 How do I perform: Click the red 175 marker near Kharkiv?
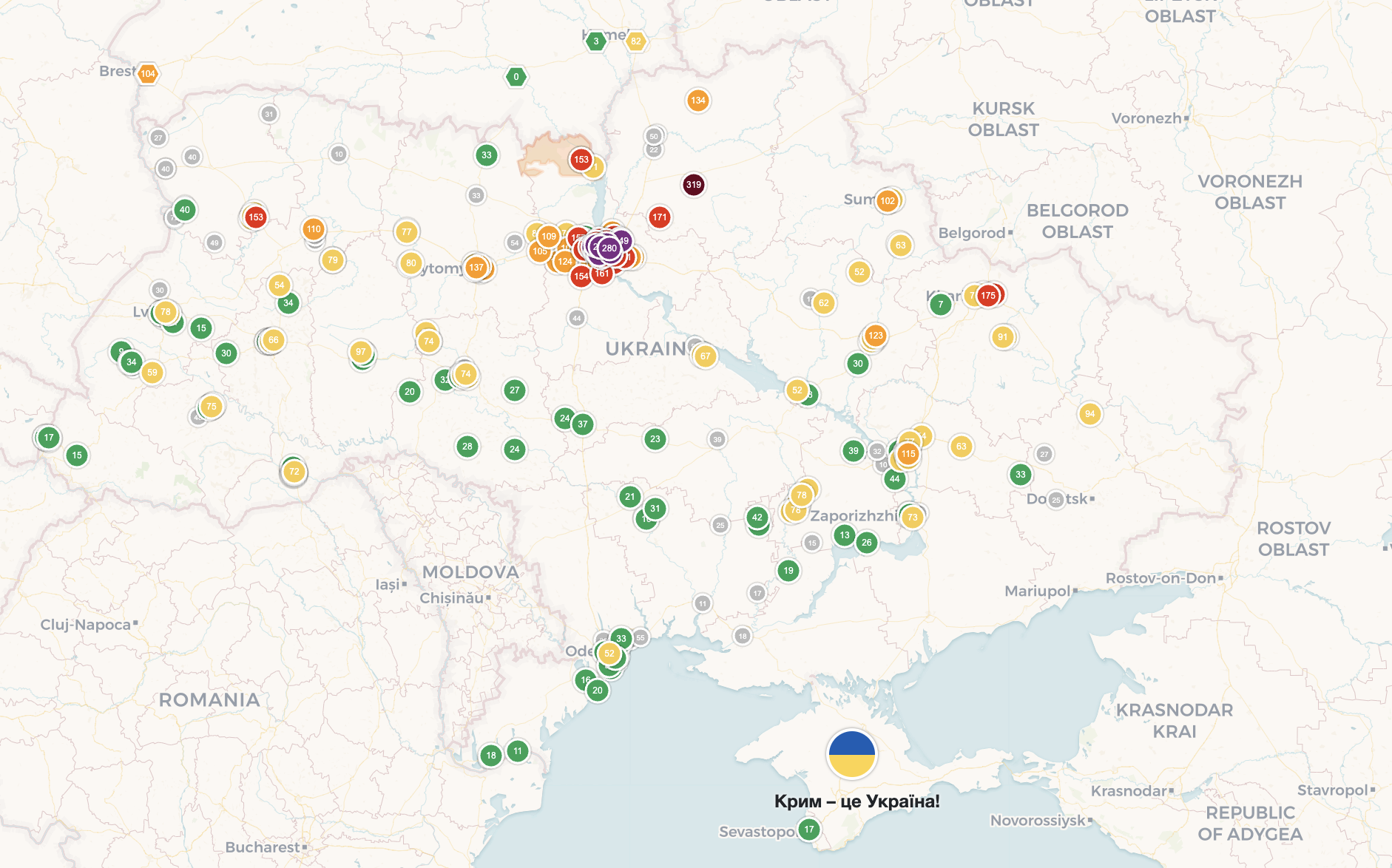(x=987, y=294)
